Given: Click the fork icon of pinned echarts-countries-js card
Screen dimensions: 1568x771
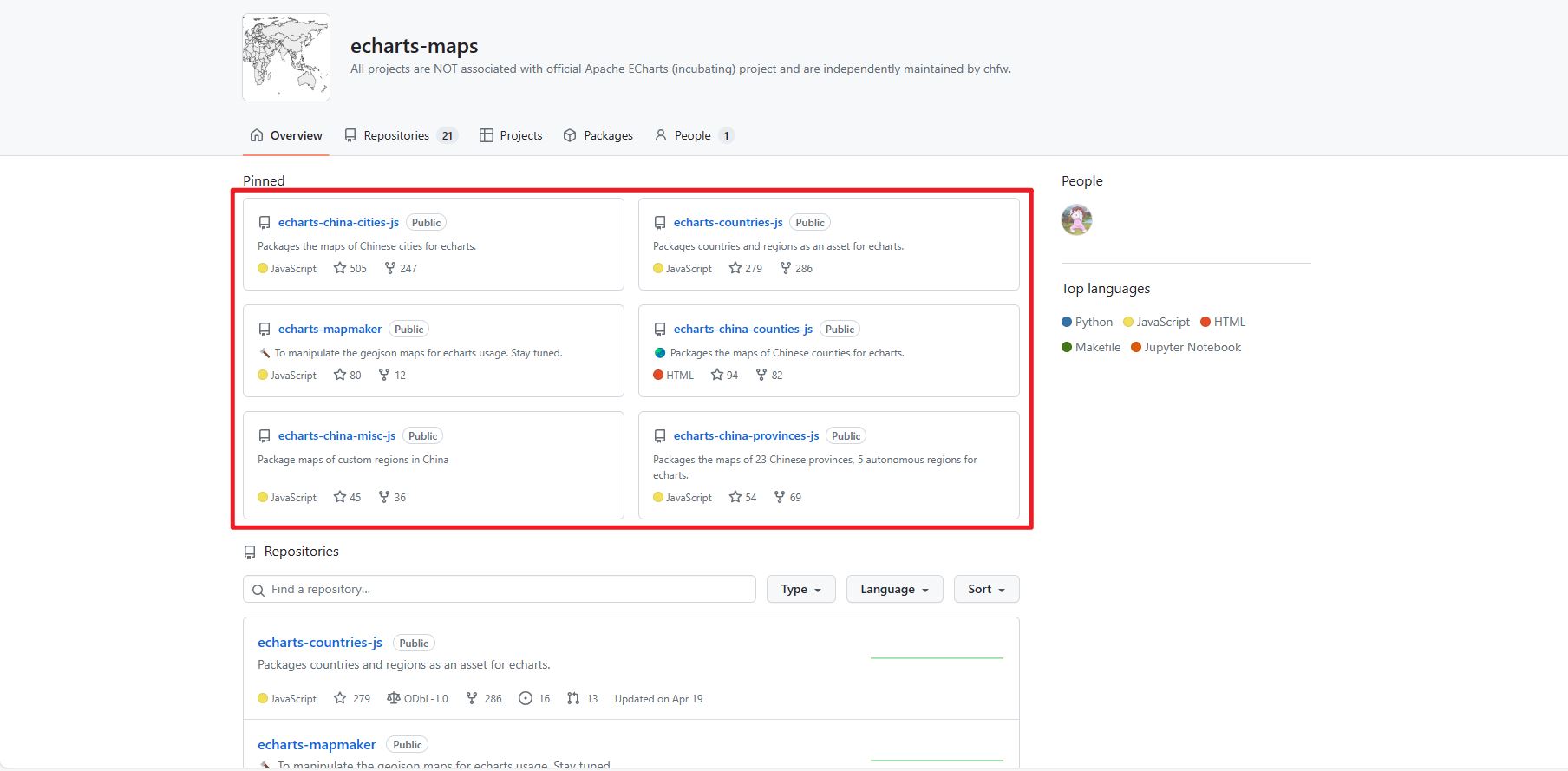Looking at the screenshot, I should (786, 268).
